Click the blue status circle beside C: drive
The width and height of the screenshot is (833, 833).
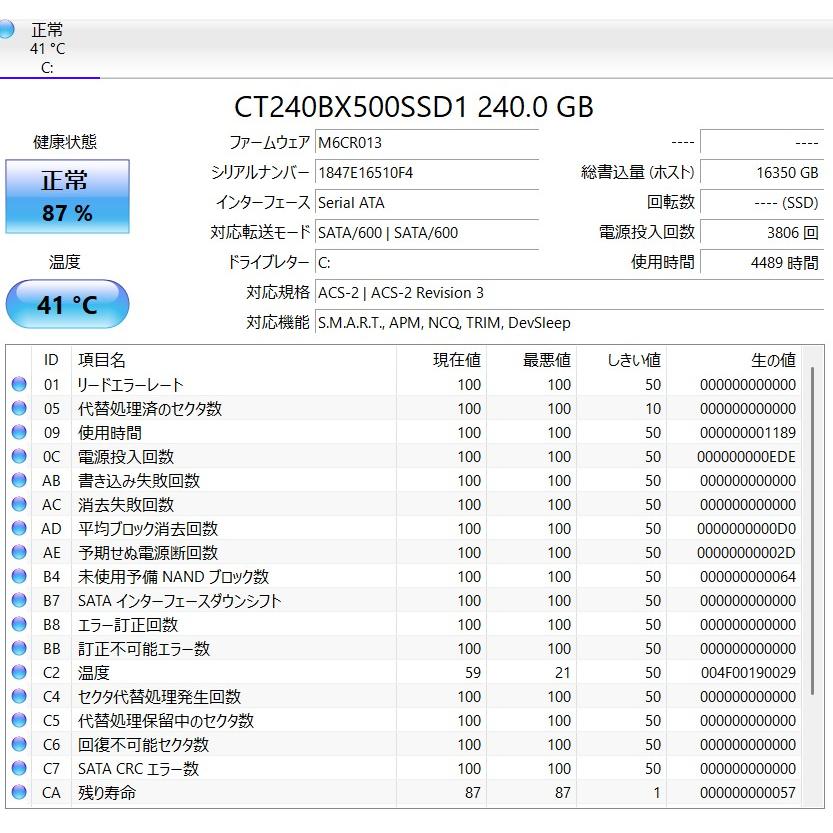point(6,30)
